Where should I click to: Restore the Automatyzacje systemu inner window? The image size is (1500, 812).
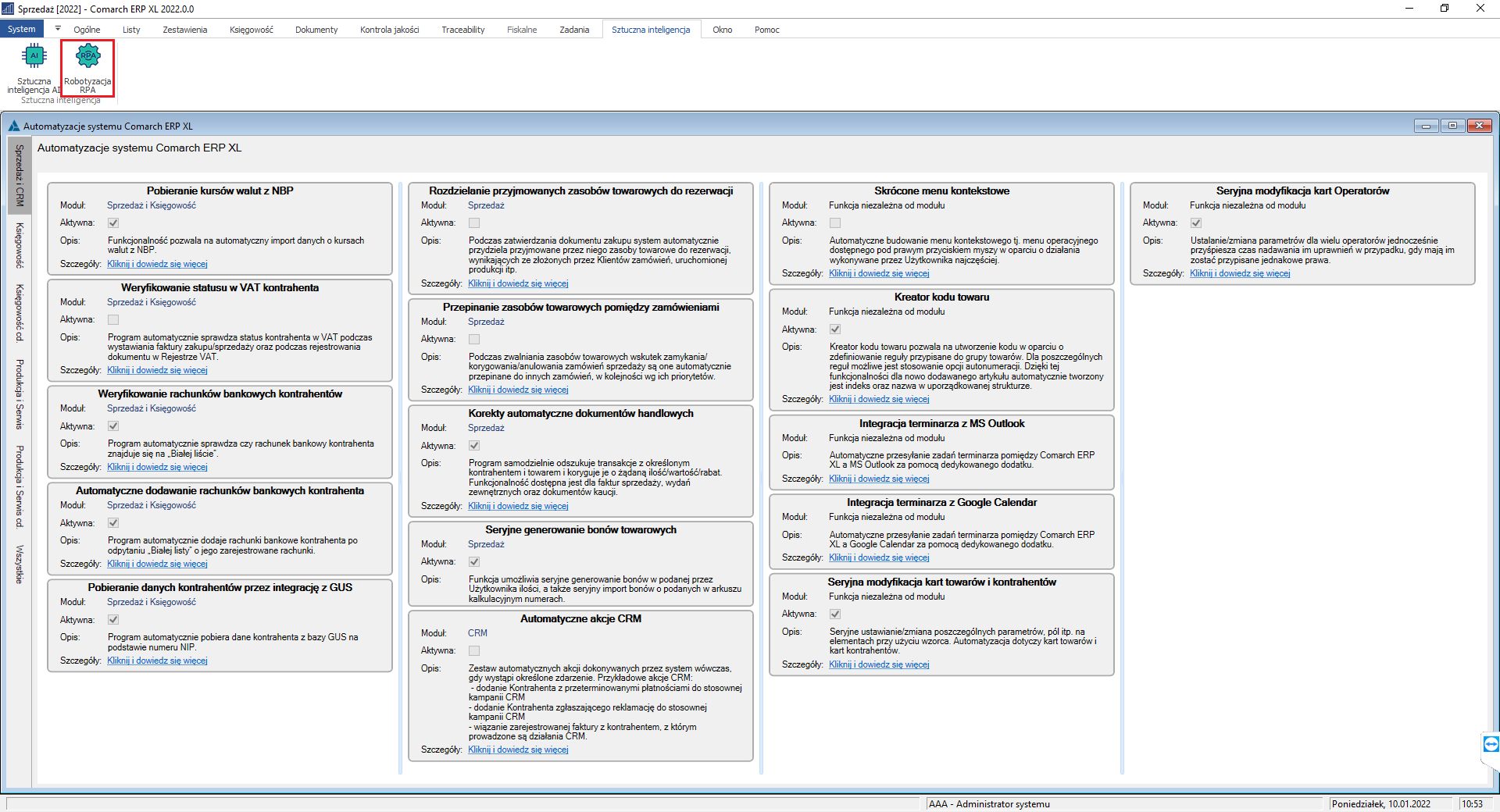[x=1452, y=126]
